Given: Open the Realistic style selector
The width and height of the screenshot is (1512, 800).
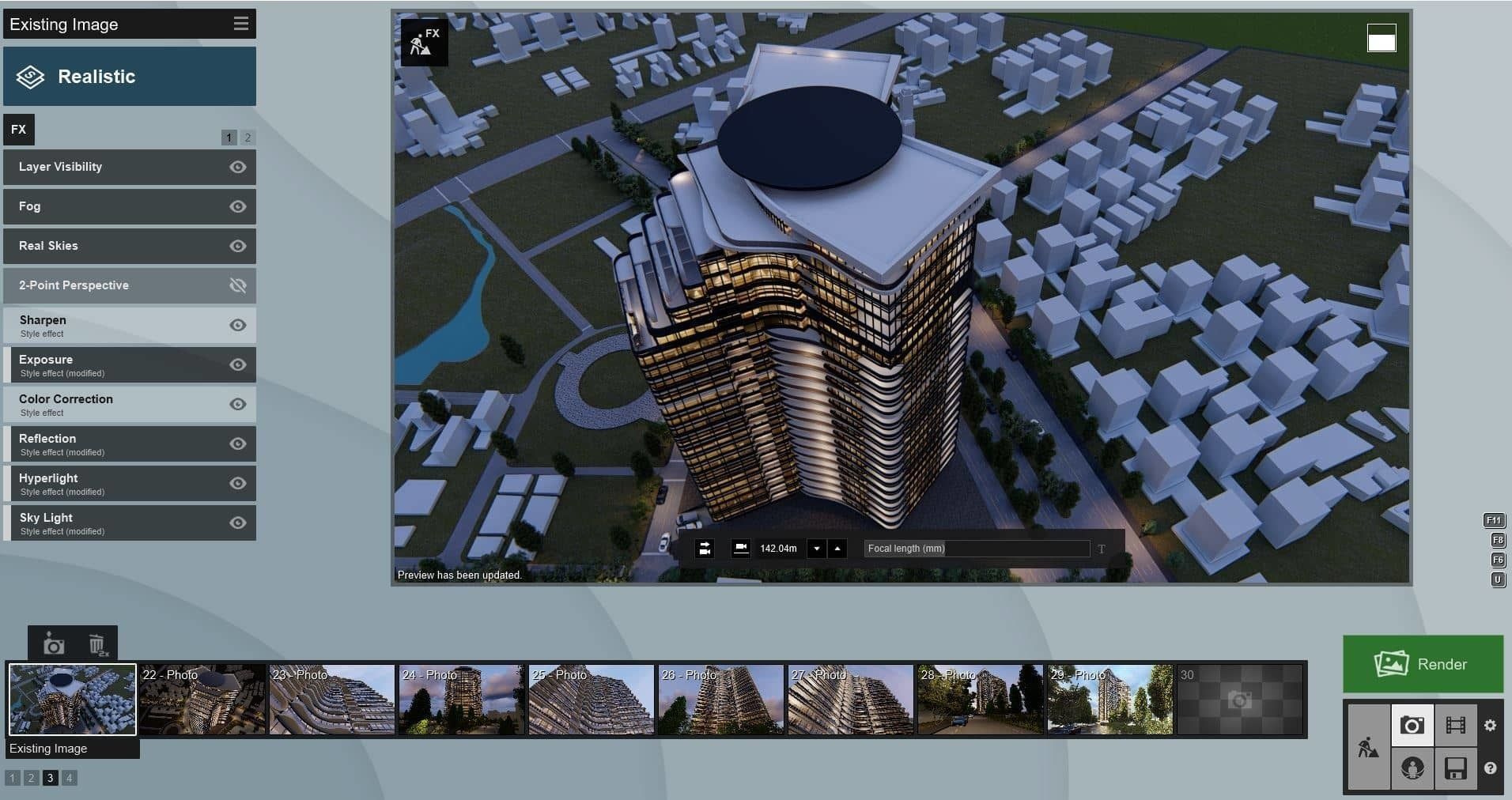Looking at the screenshot, I should click(x=130, y=76).
